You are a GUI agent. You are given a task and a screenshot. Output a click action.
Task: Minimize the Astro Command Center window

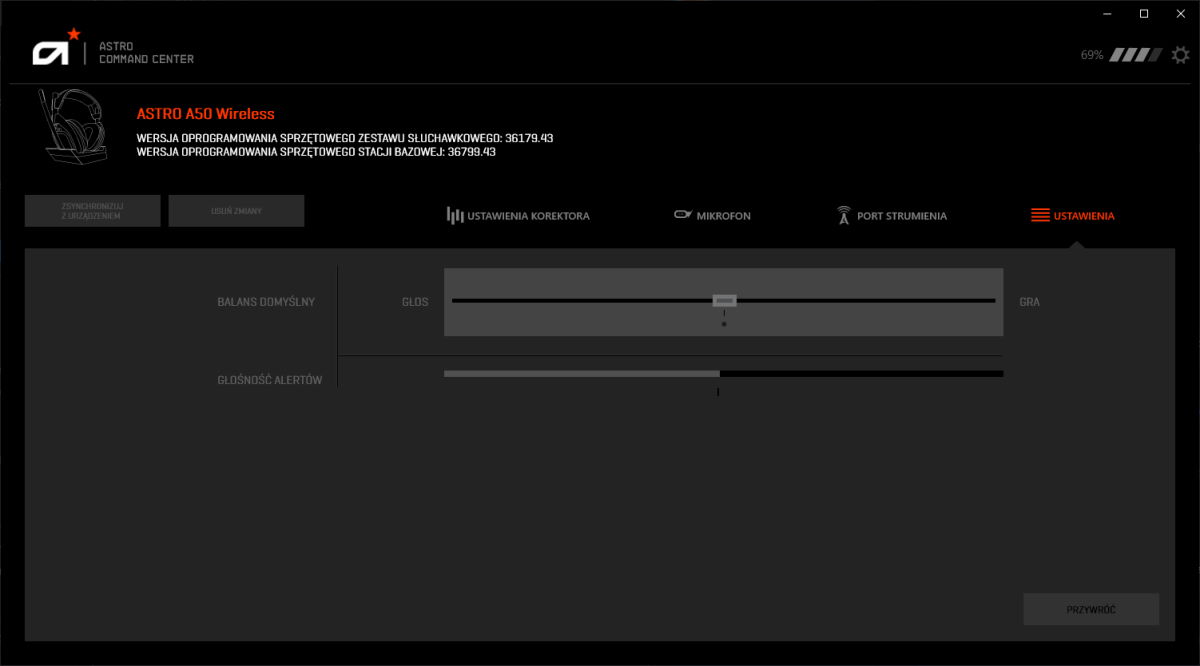tap(1108, 13)
